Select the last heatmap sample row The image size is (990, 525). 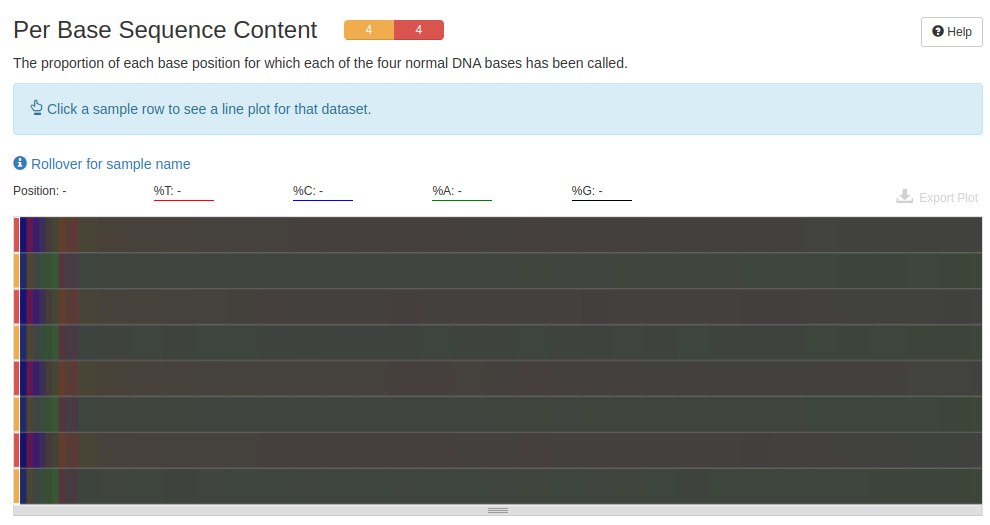[x=498, y=486]
